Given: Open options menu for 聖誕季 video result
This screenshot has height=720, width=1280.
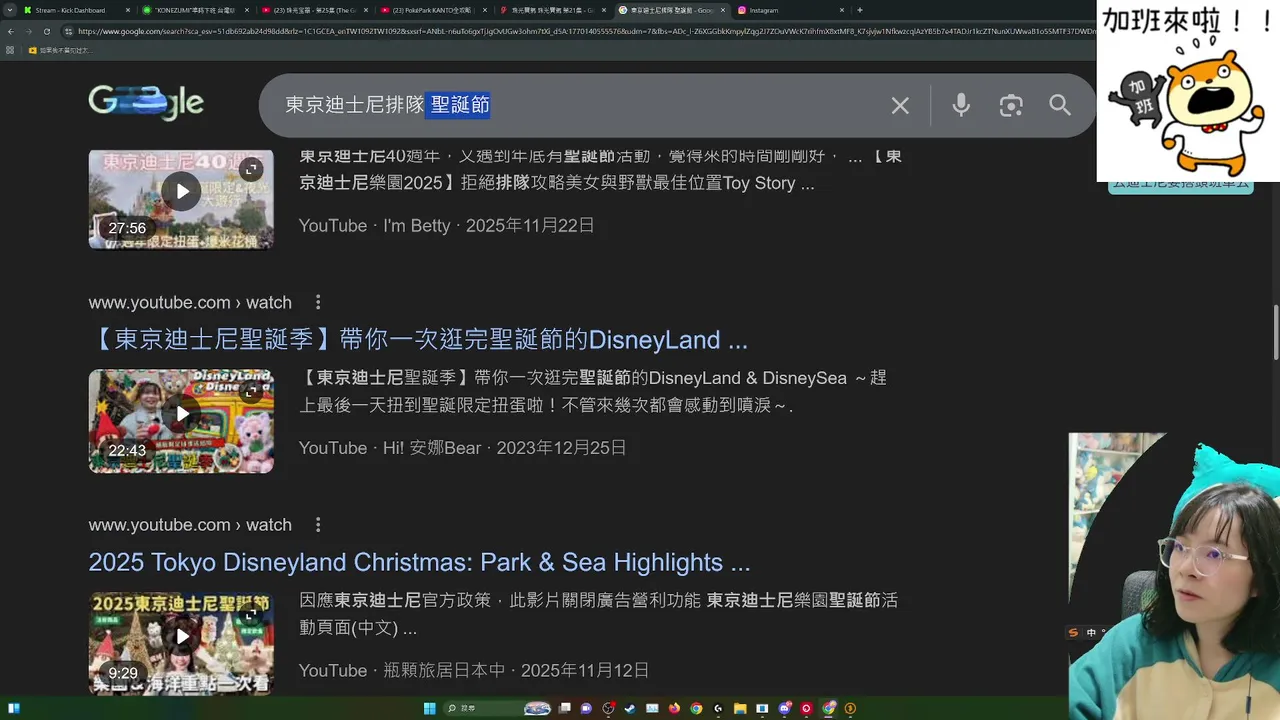Looking at the screenshot, I should coord(318,302).
